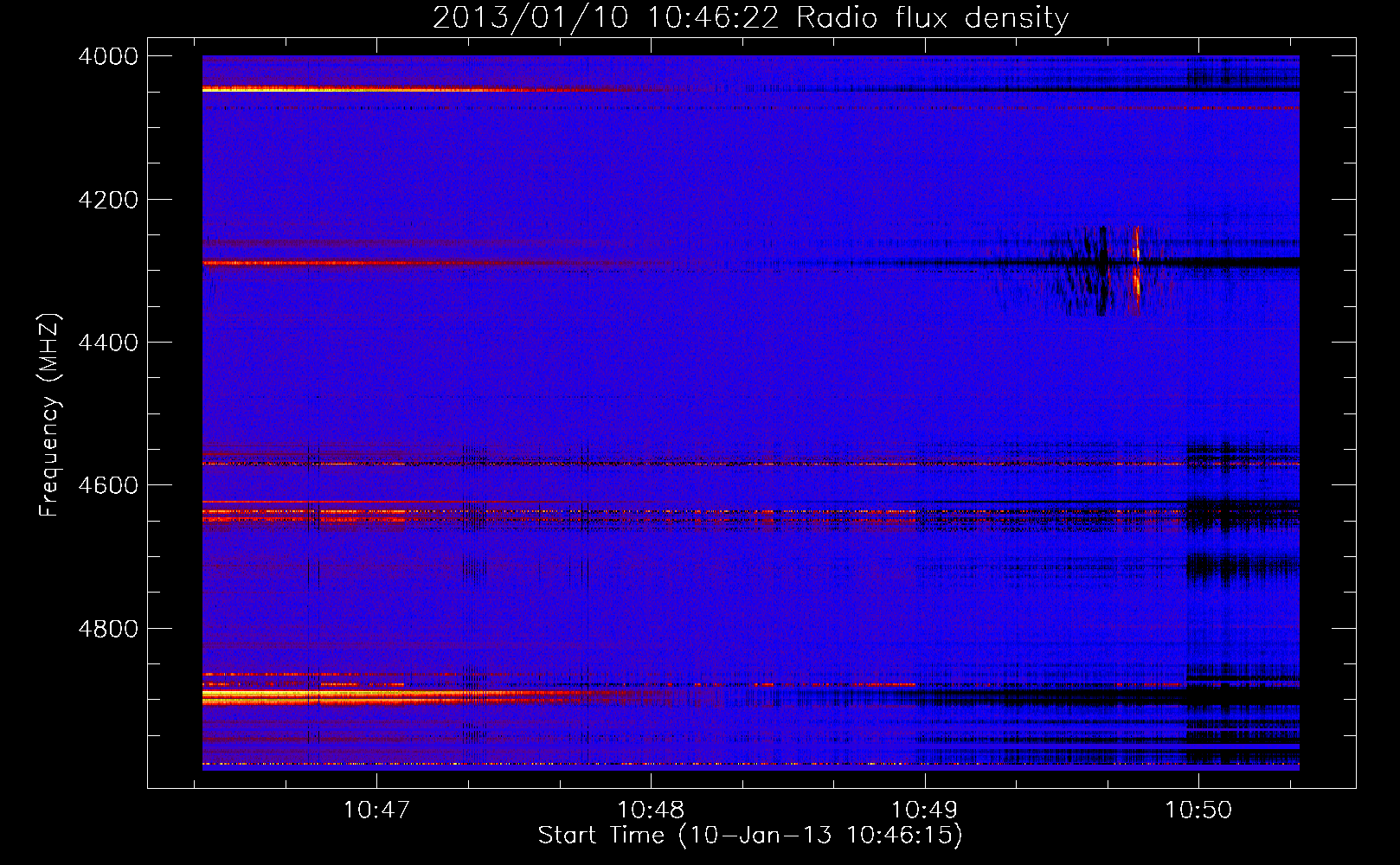The width and height of the screenshot is (1400, 865).
Task: Click the 10:48 time axis label
Action: (x=651, y=811)
